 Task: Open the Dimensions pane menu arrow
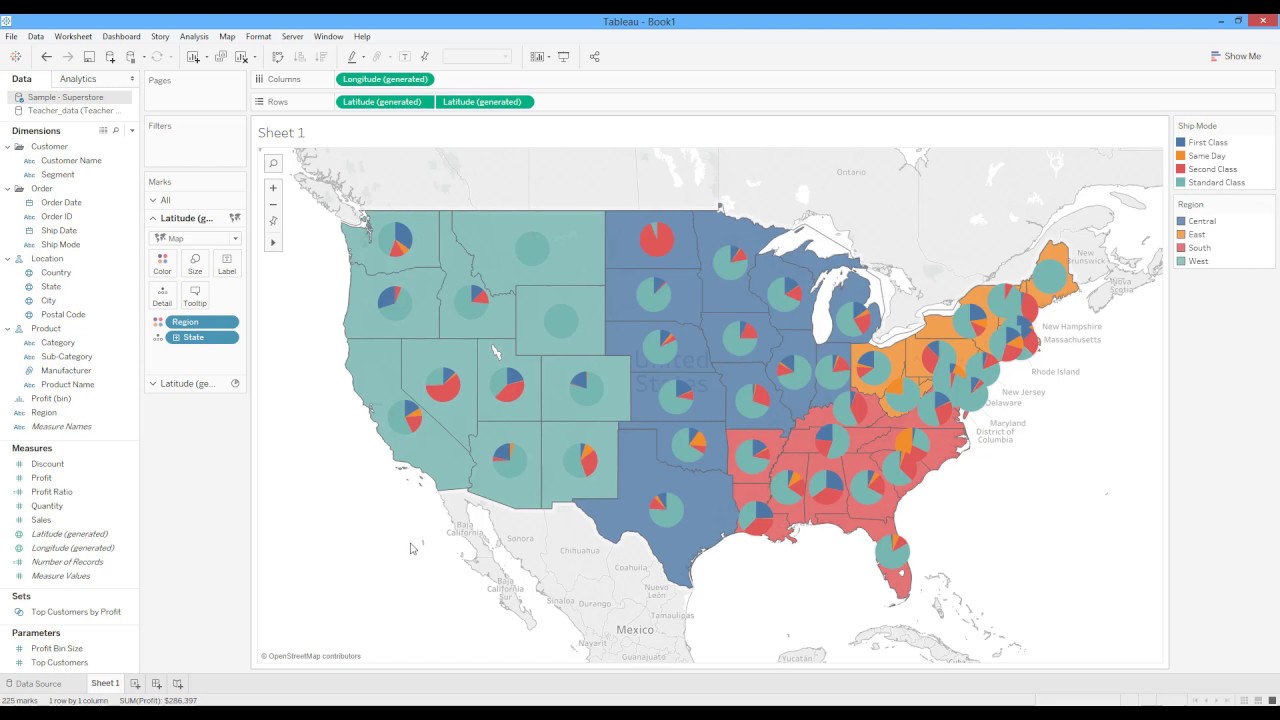click(132, 131)
